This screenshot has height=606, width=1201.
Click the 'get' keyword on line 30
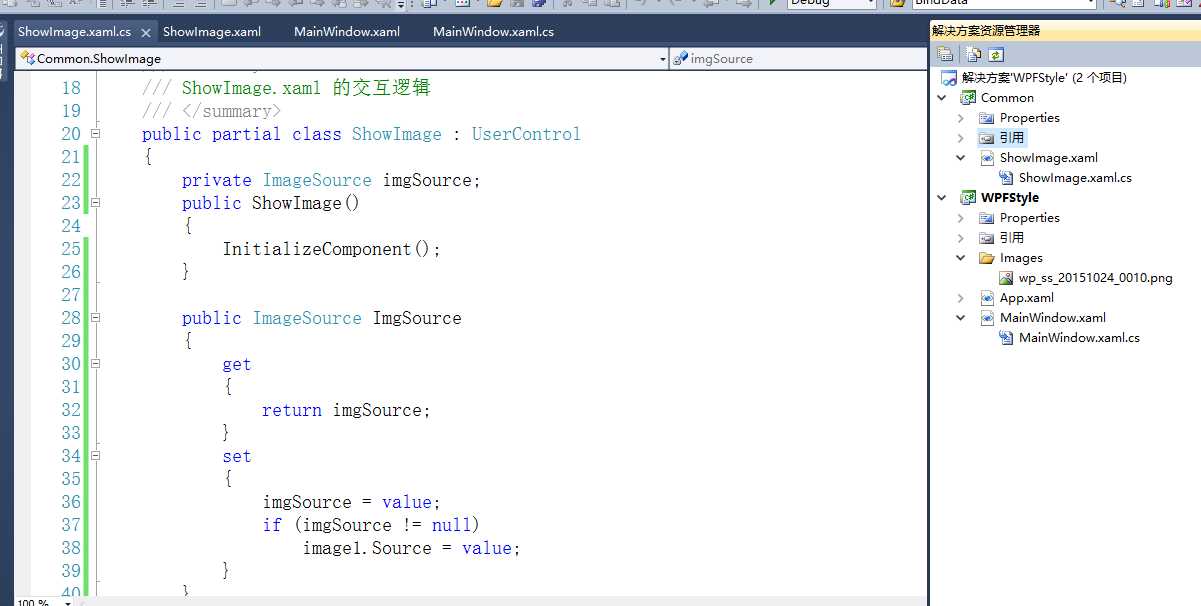[x=237, y=364]
